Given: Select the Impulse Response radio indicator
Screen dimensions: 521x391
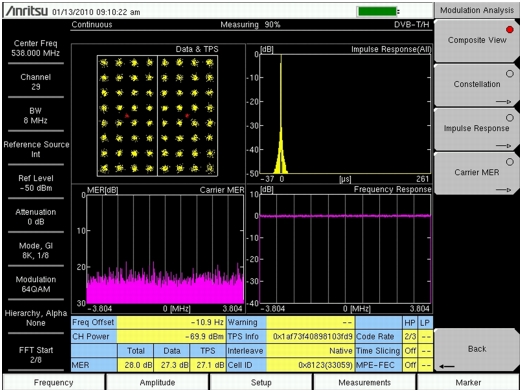Looking at the screenshot, I should (510, 118).
